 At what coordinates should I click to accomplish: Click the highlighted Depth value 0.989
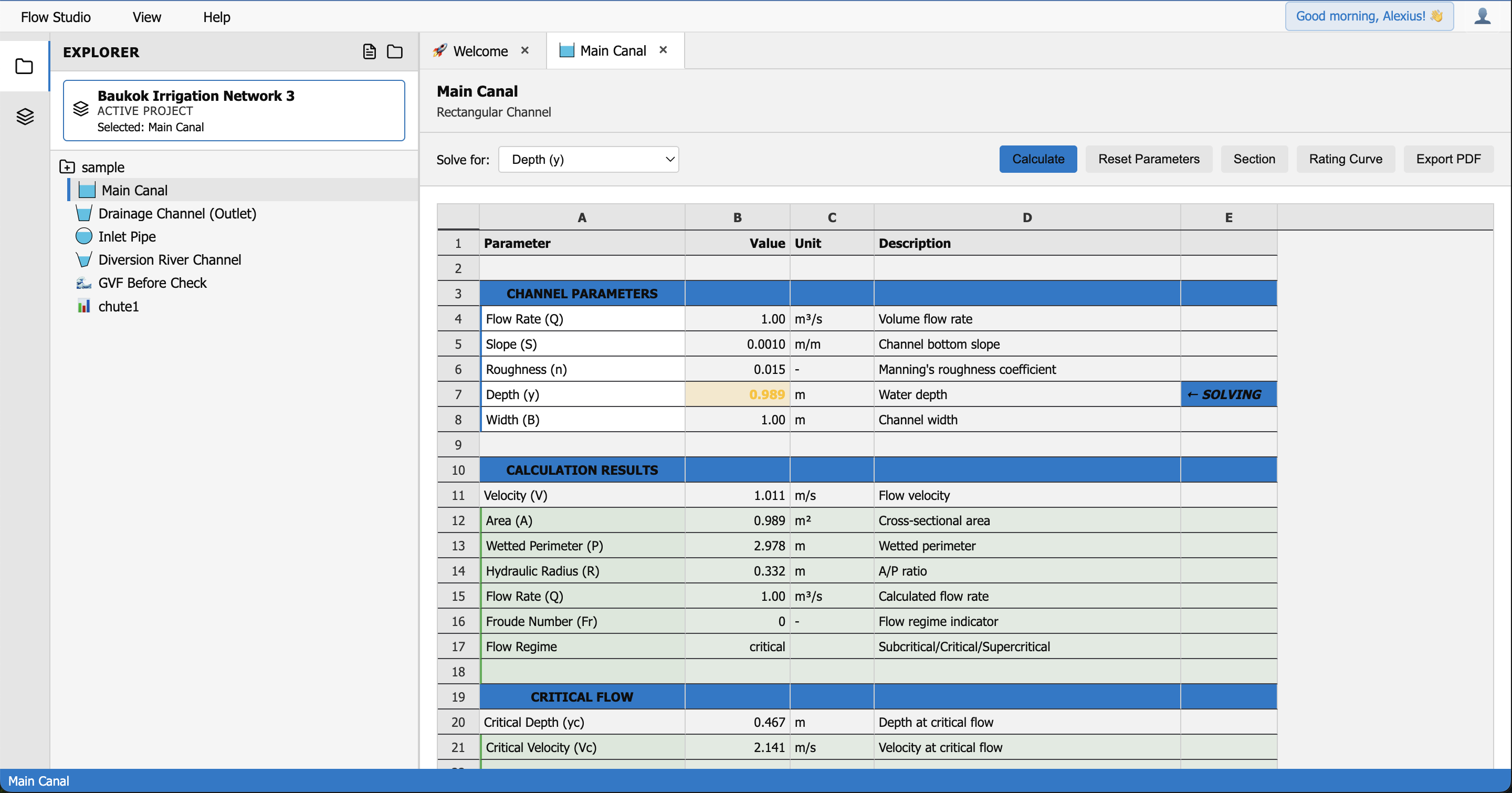point(737,394)
